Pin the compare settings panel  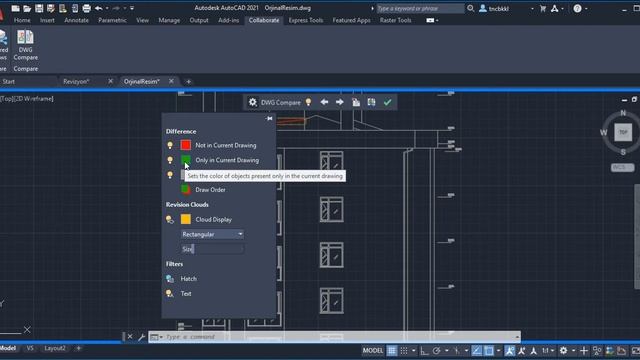point(269,118)
